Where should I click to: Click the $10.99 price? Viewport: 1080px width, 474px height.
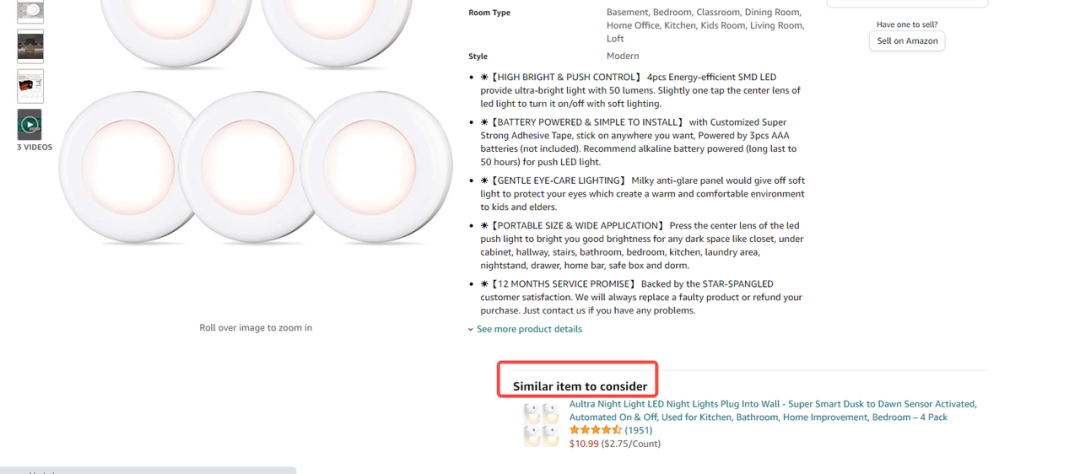(583, 443)
